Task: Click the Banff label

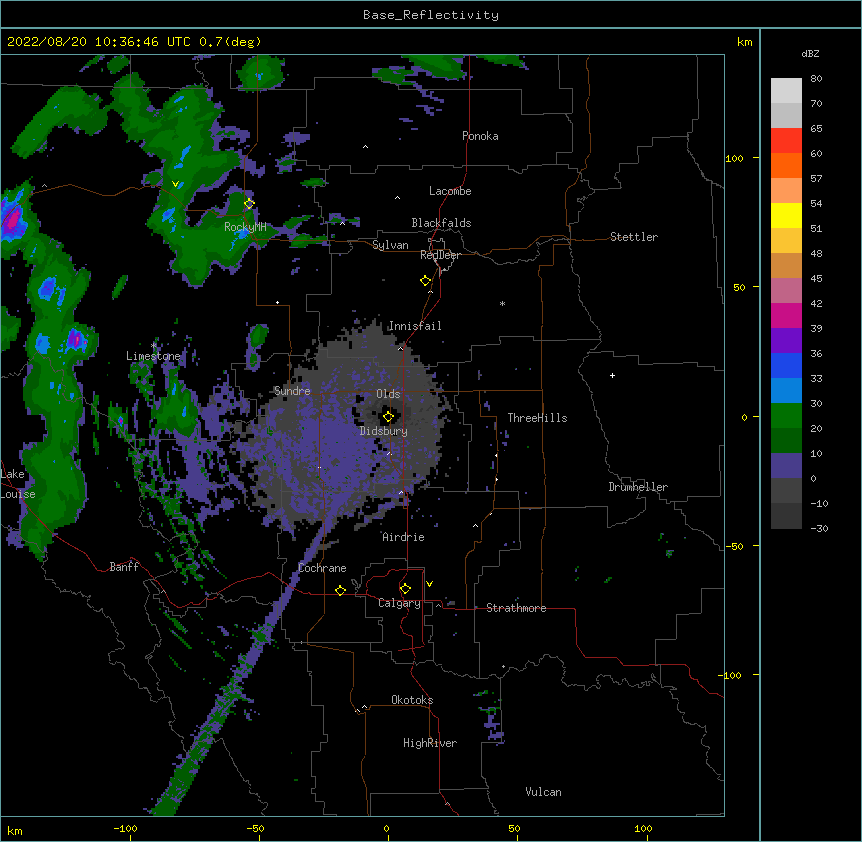Action: pyautogui.click(x=124, y=567)
